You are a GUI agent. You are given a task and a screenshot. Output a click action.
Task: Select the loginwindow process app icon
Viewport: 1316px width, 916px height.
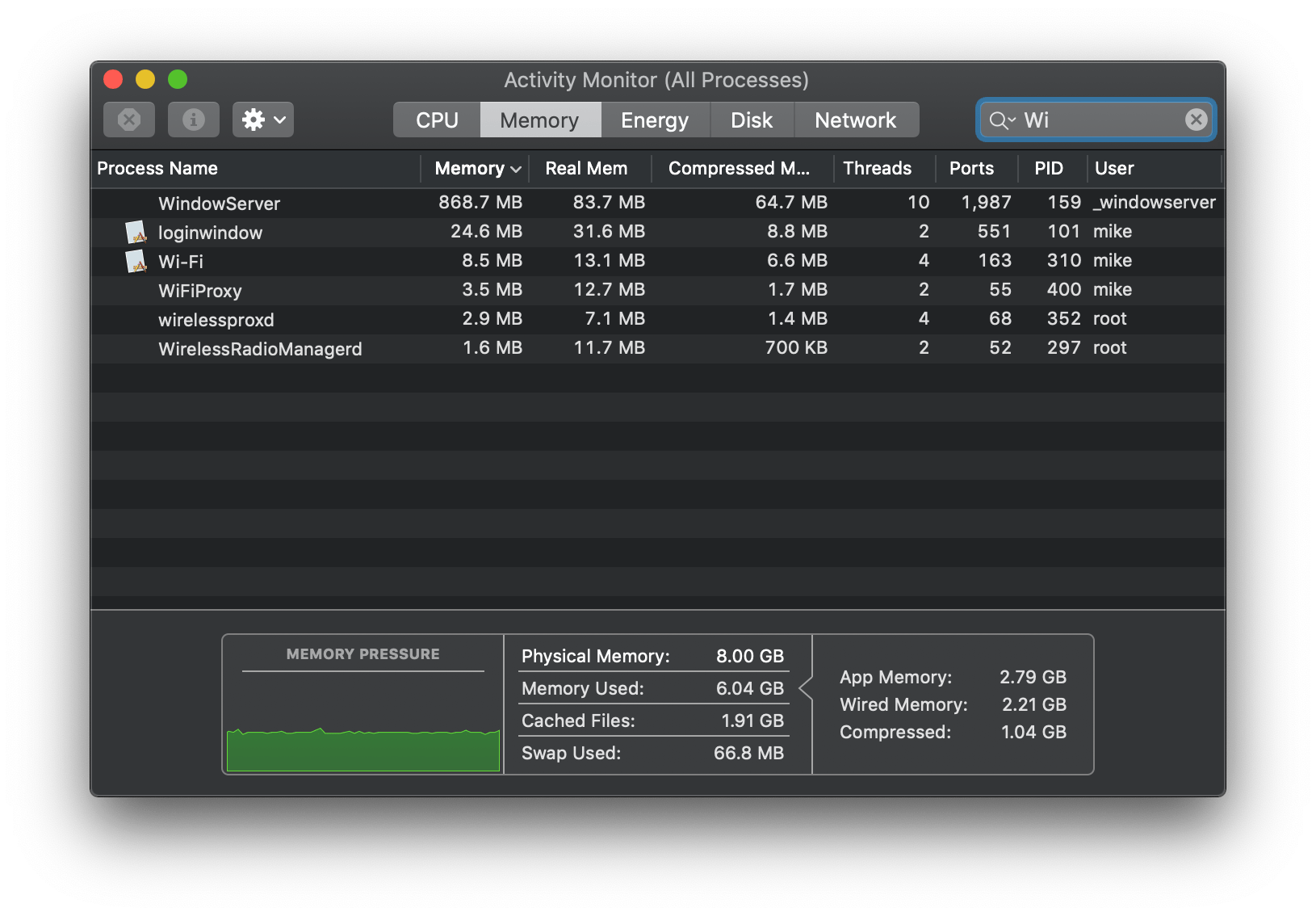pyautogui.click(x=136, y=232)
